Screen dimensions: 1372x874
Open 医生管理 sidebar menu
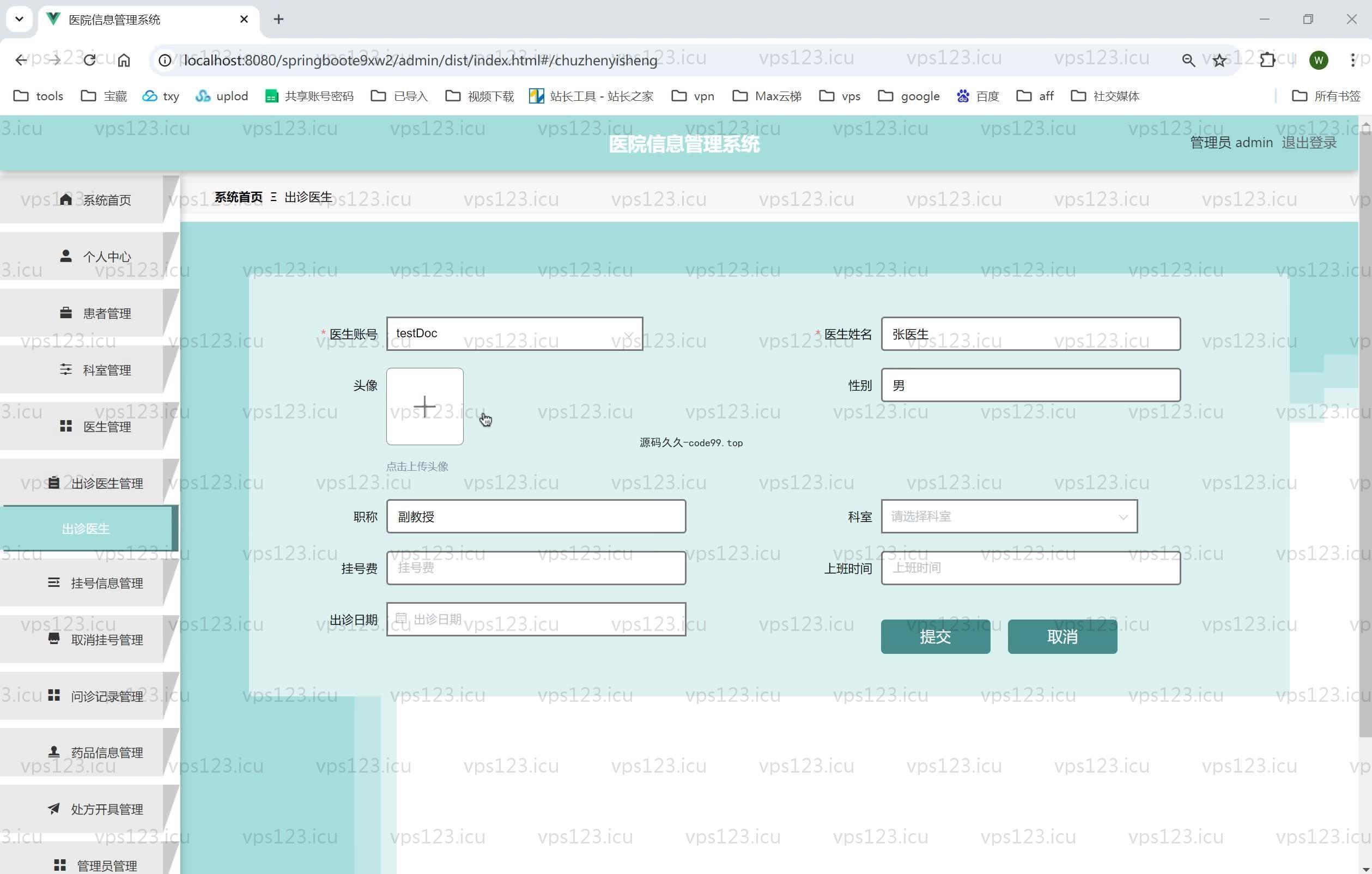tap(89, 426)
